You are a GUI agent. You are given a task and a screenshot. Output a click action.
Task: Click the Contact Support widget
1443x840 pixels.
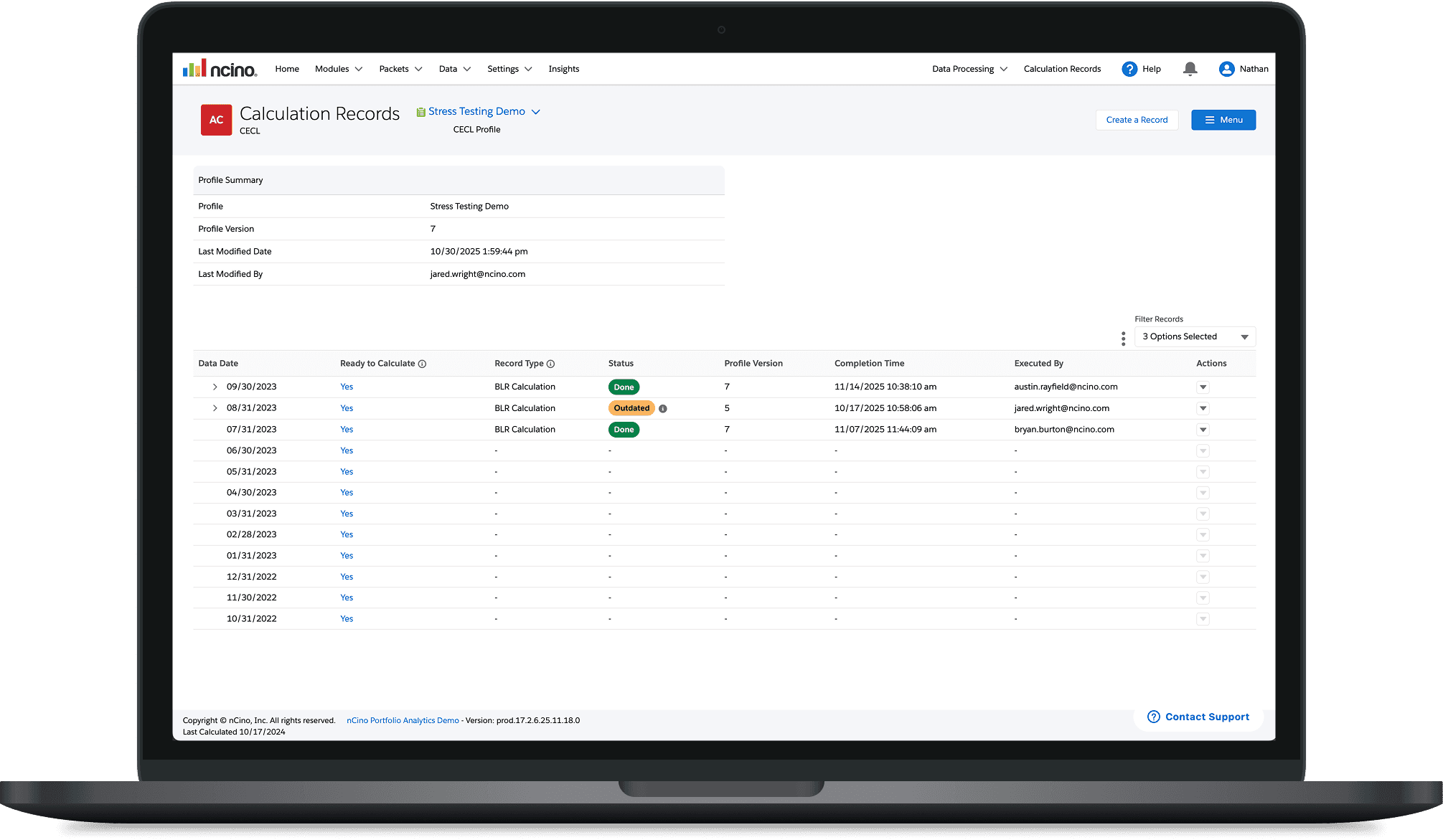click(x=1198, y=717)
